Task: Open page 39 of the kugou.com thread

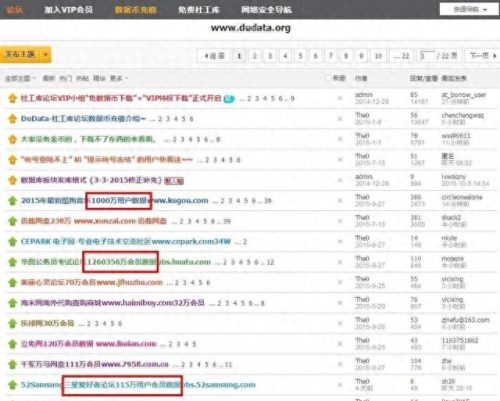Action: click(268, 201)
